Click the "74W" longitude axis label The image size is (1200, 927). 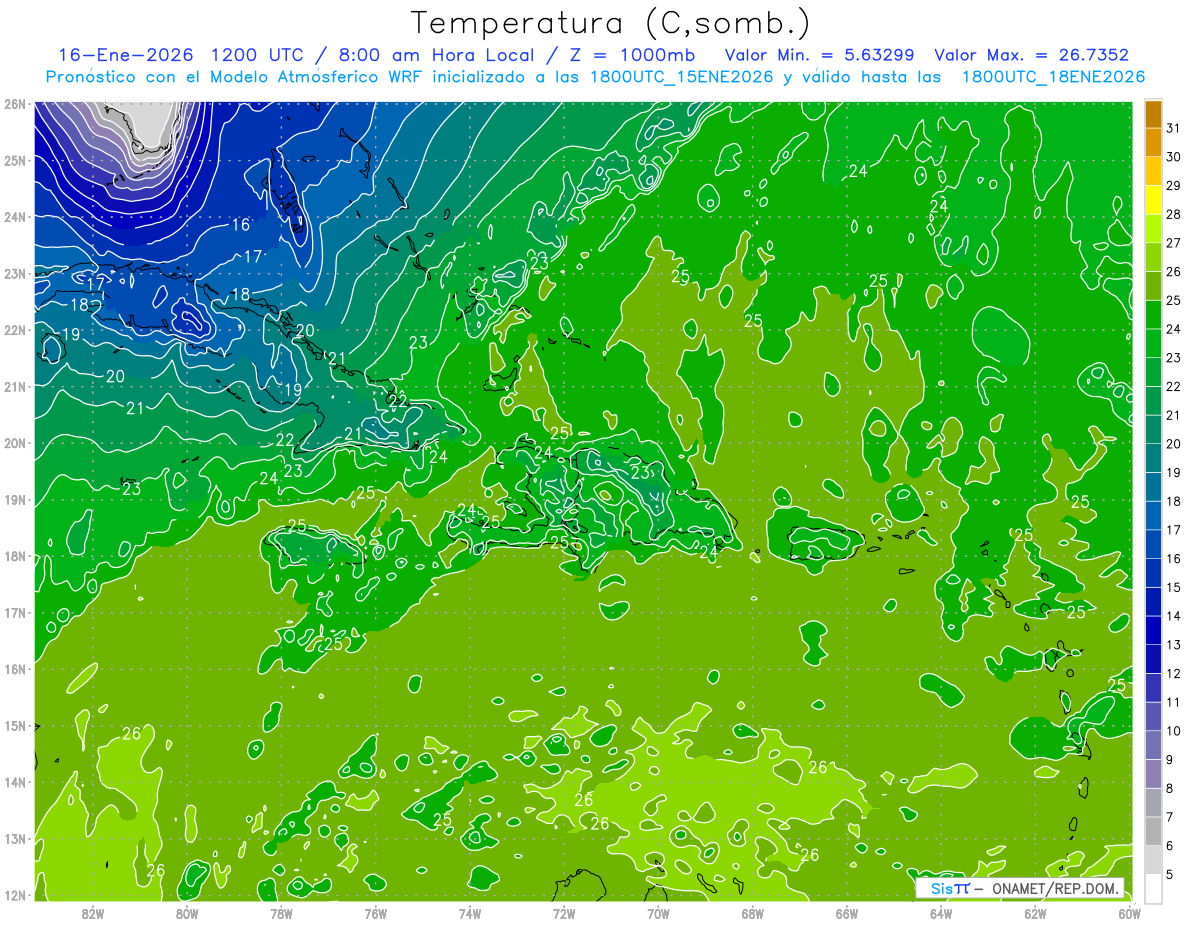(470, 913)
